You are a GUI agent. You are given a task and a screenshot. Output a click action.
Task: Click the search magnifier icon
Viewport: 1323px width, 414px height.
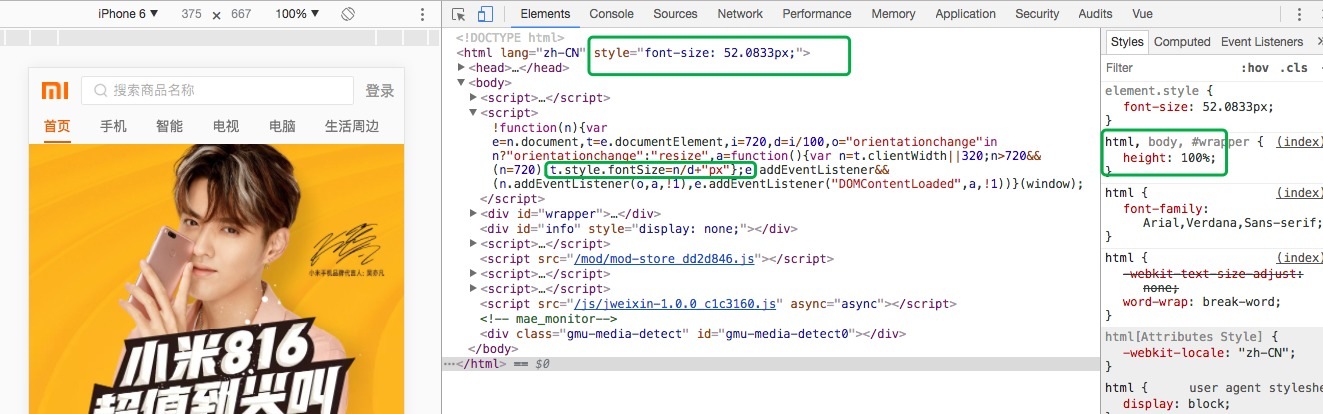pyautogui.click(x=100, y=91)
